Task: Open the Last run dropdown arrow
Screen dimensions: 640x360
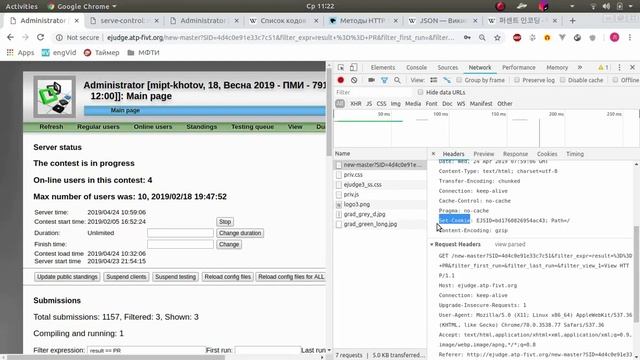Action: [329, 350]
